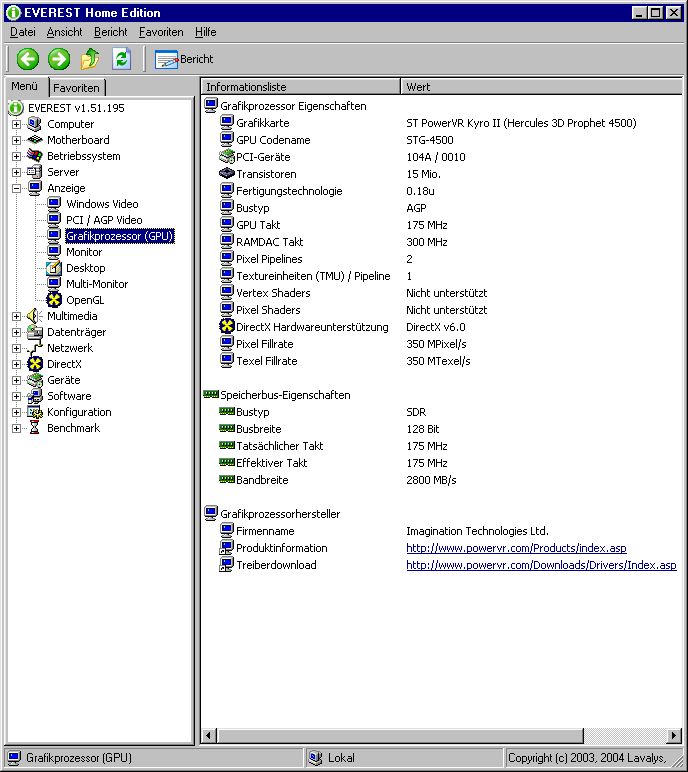Click the Up folder toolbar icon
This screenshot has height=772, width=688.
(90, 59)
